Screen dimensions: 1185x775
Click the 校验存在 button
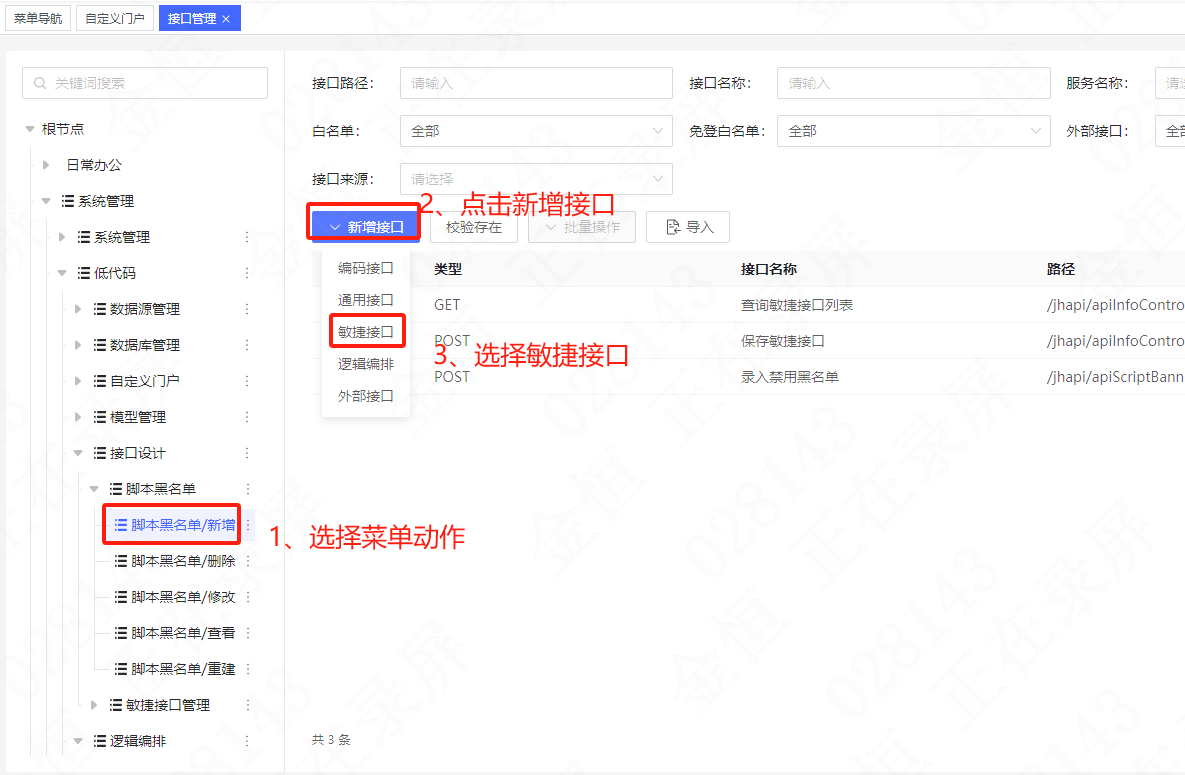tap(474, 227)
